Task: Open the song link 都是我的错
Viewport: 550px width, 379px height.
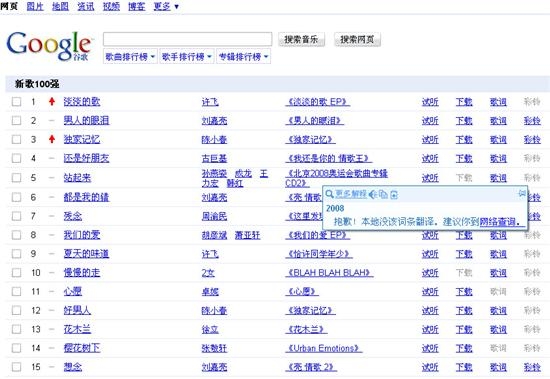Action: coord(86,197)
